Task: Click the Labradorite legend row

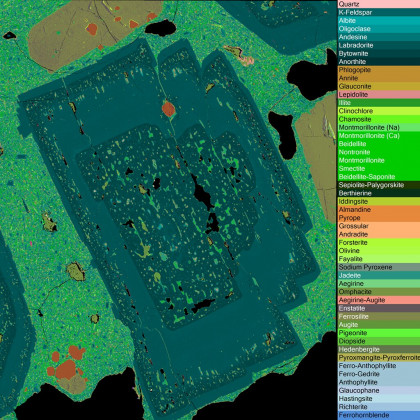Action: point(379,45)
